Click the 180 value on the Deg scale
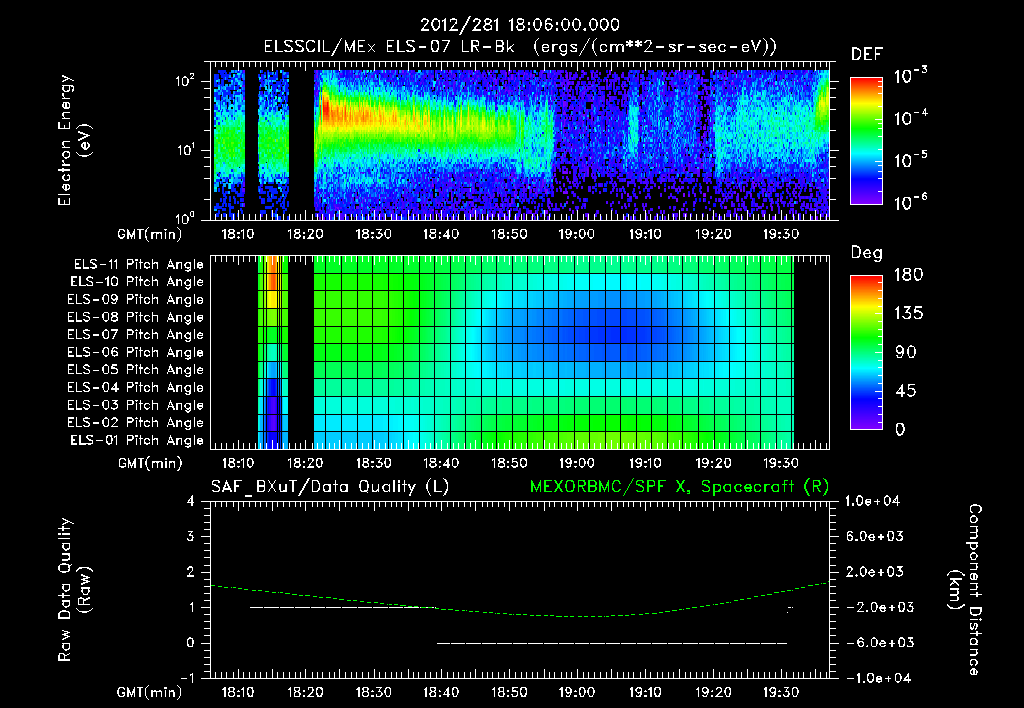The image size is (1024, 708). pyautogui.click(x=908, y=274)
